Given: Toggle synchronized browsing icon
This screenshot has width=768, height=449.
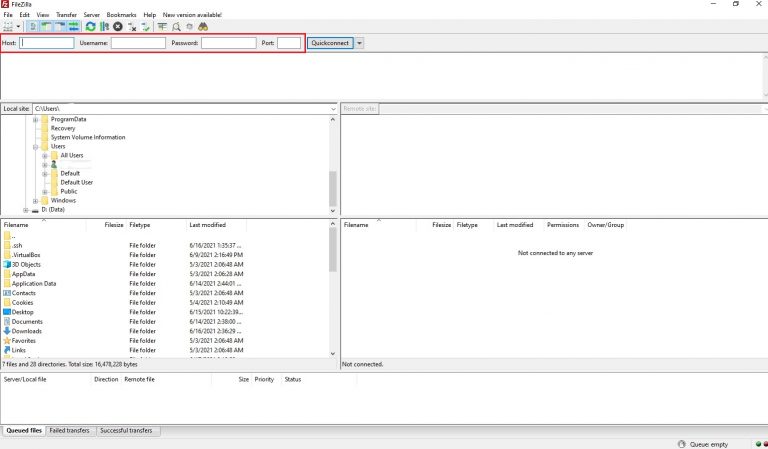Looking at the screenshot, I should 190,26.
